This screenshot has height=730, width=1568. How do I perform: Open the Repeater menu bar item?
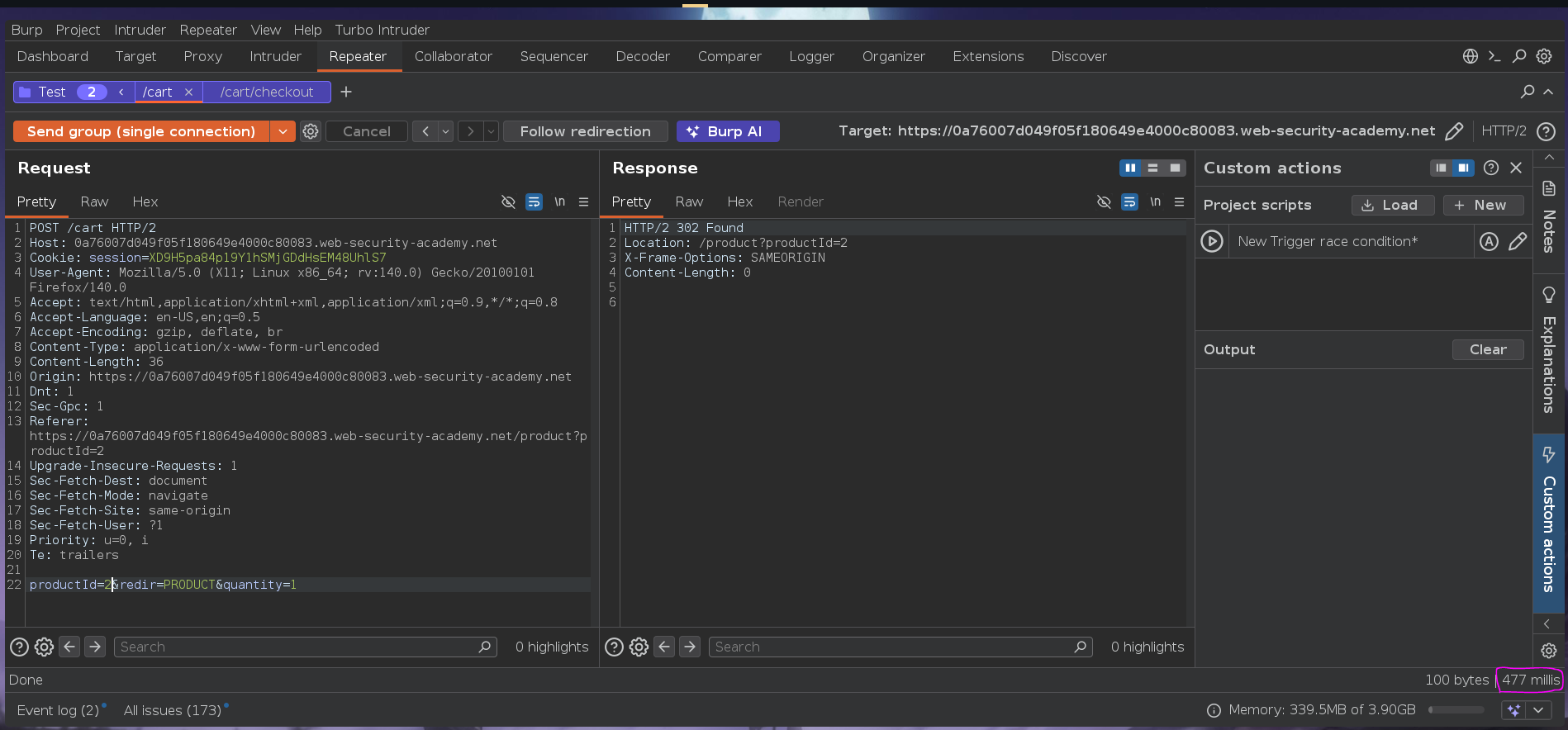tap(208, 30)
